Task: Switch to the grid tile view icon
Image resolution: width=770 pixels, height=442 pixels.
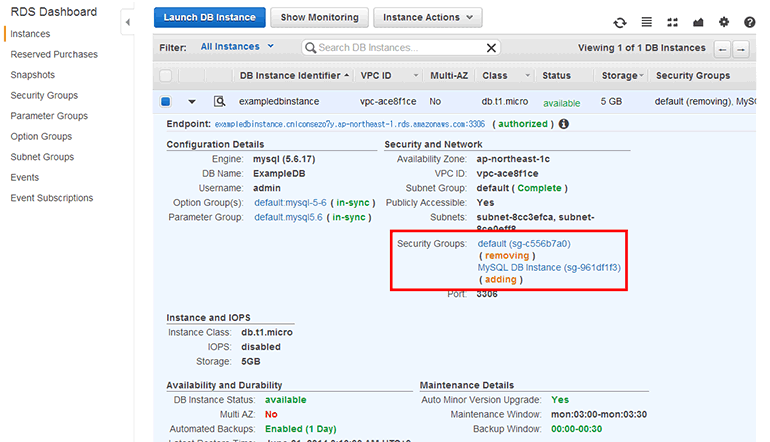Action: (x=672, y=22)
